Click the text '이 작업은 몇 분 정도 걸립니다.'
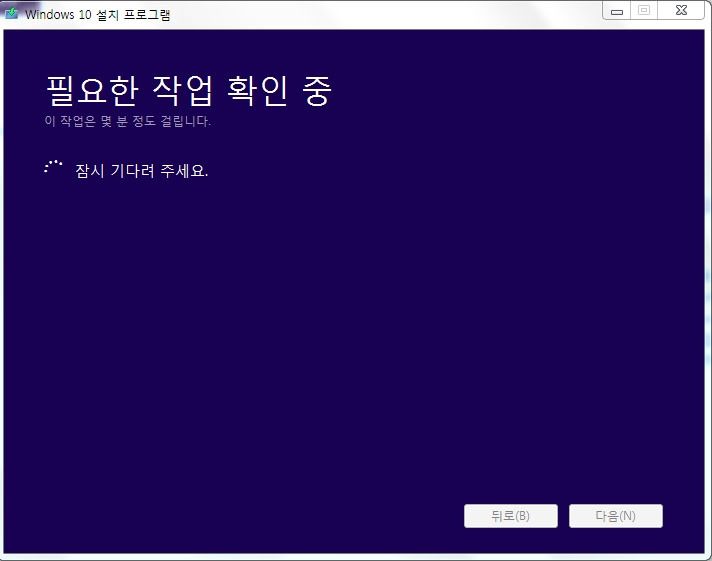This screenshot has height=561, width=712. point(128,121)
